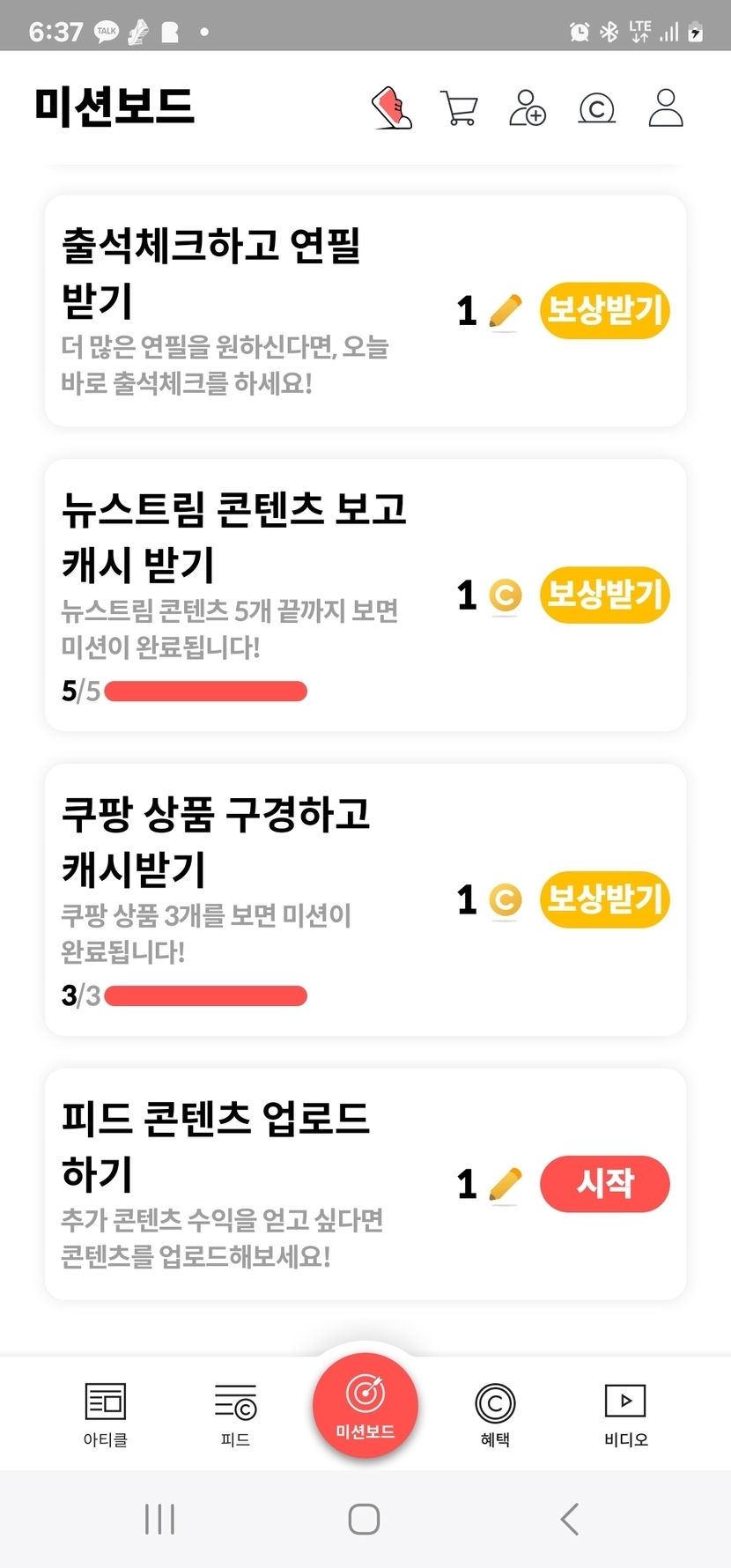The height and width of the screenshot is (1568, 731).
Task: Tap the pencil reward icon for attendance check
Action: pyautogui.click(x=505, y=312)
